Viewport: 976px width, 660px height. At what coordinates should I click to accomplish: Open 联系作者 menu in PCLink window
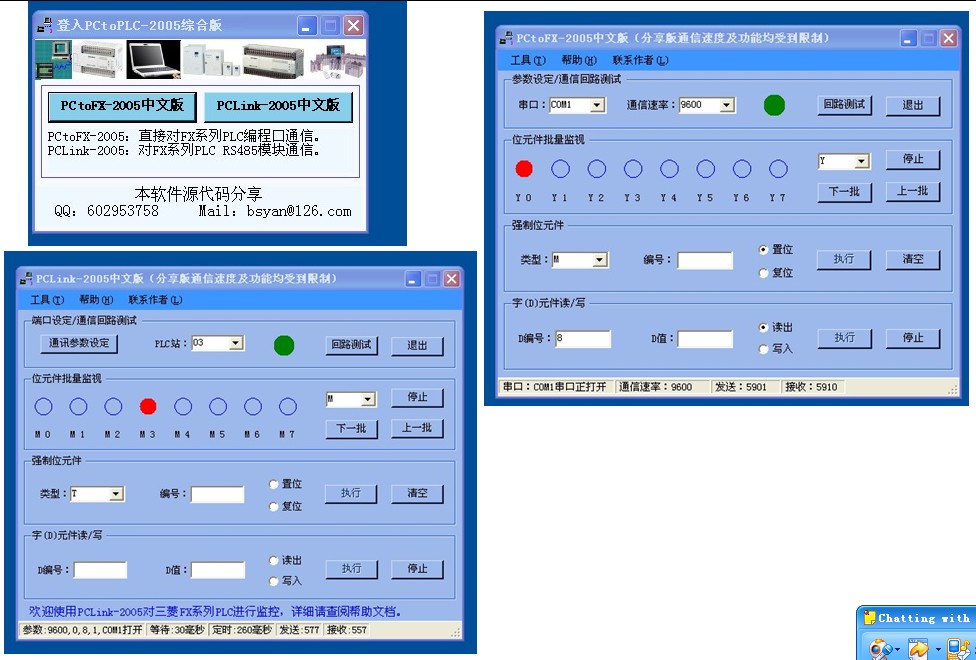click(156, 299)
